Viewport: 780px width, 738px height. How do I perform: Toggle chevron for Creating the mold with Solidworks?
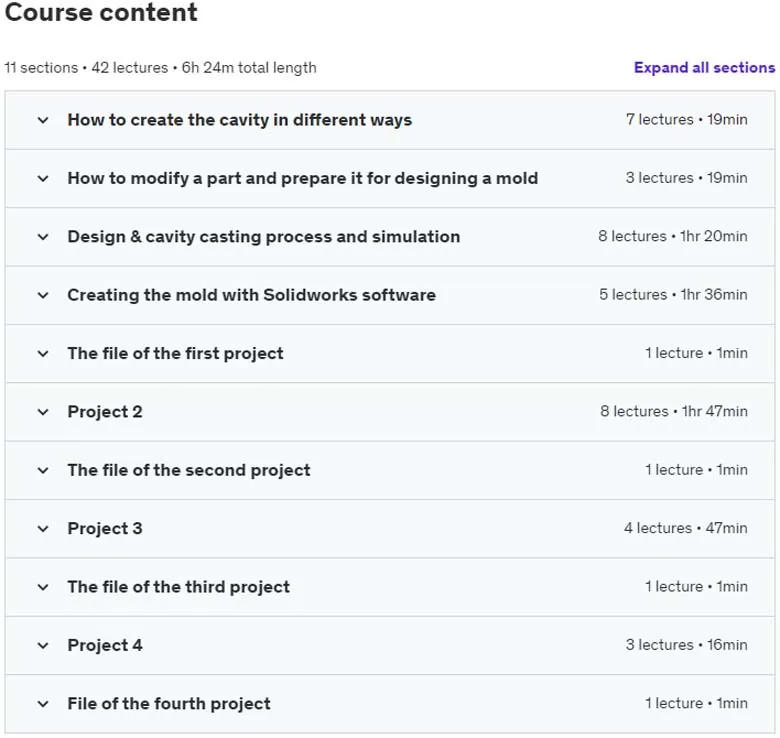[43, 295]
